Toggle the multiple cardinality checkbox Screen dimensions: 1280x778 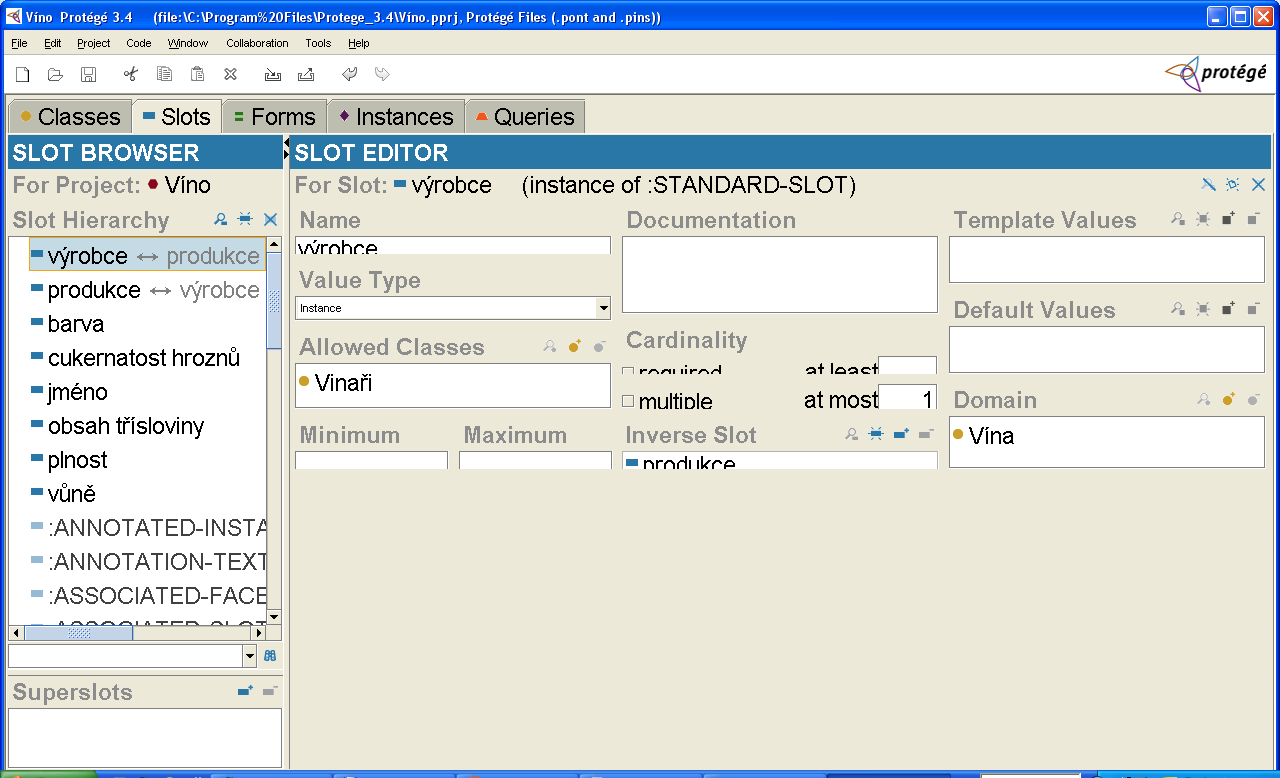[x=628, y=401]
